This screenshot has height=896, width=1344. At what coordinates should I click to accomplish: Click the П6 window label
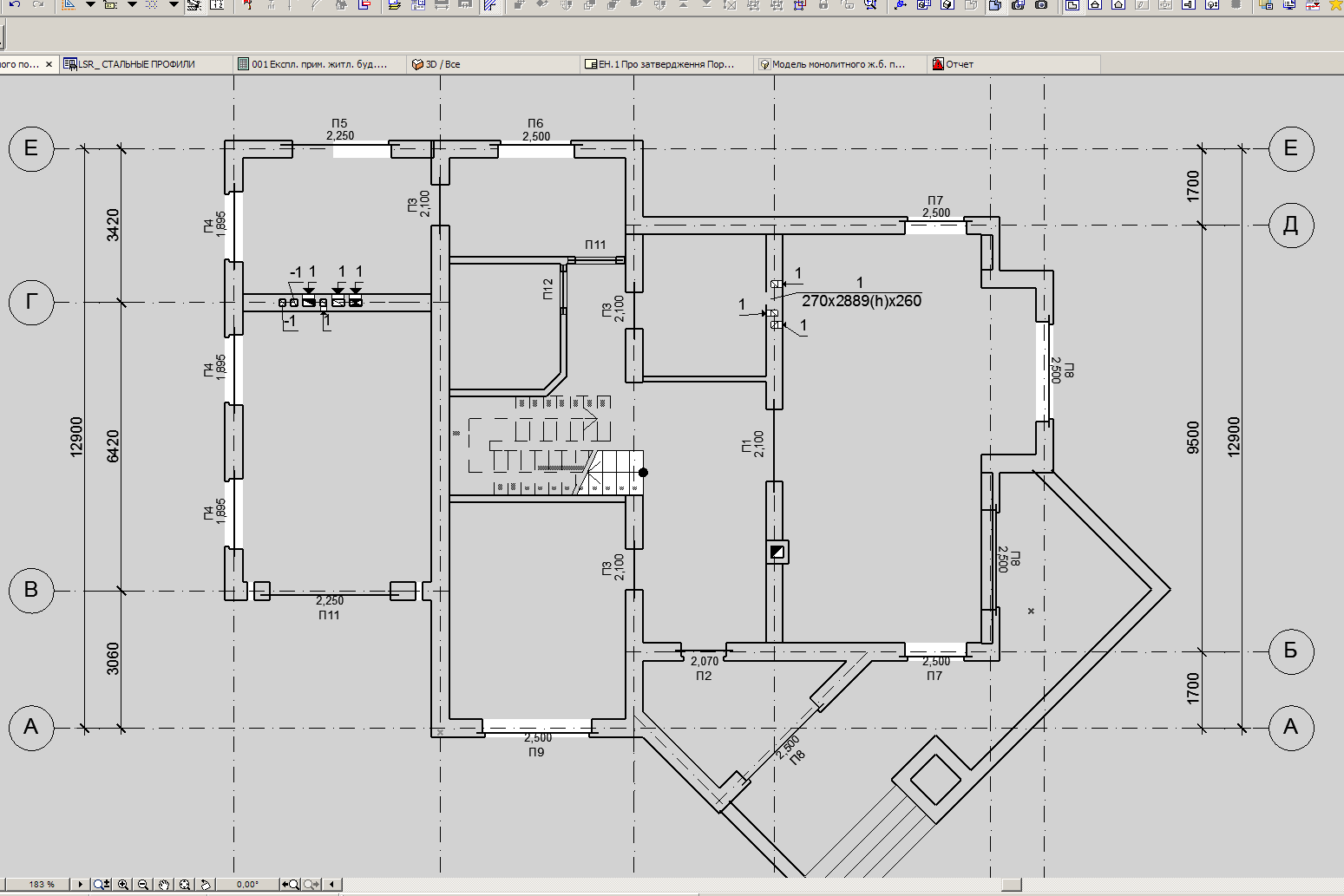(x=535, y=123)
